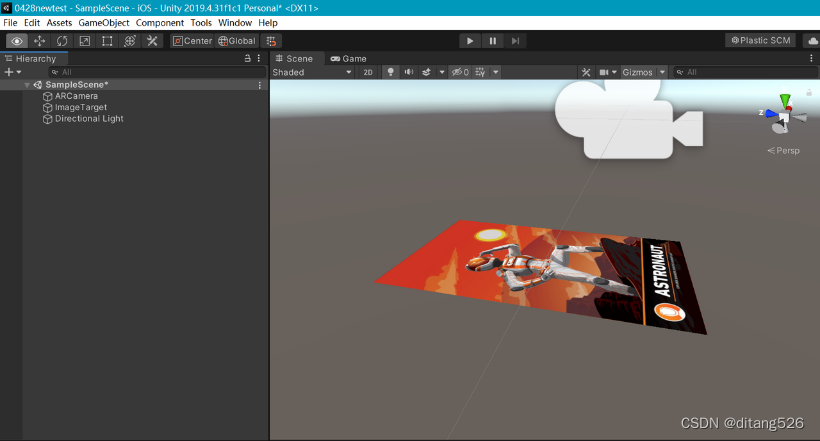Viewport: 820px width, 441px height.
Task: Open the Assets menu
Action: [x=59, y=22]
